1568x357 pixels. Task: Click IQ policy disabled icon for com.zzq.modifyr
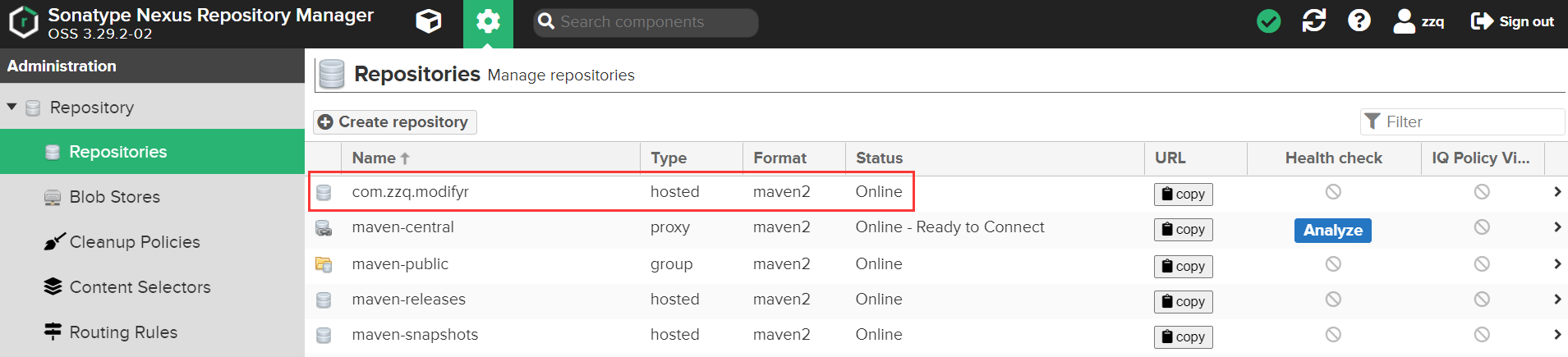1482,192
